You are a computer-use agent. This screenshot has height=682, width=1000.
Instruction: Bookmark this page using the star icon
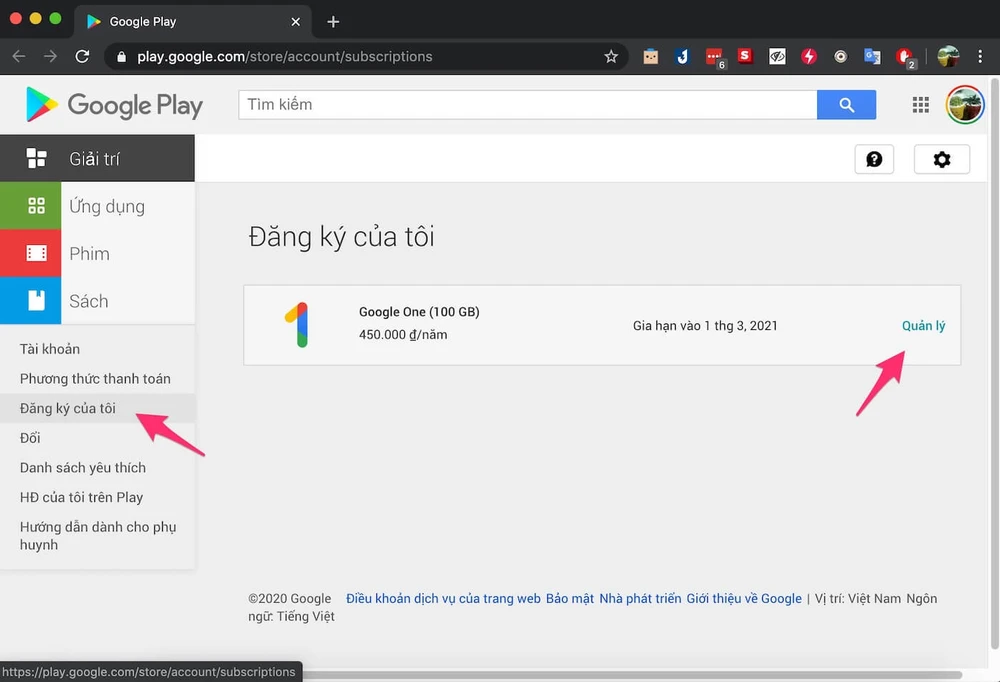(x=611, y=57)
